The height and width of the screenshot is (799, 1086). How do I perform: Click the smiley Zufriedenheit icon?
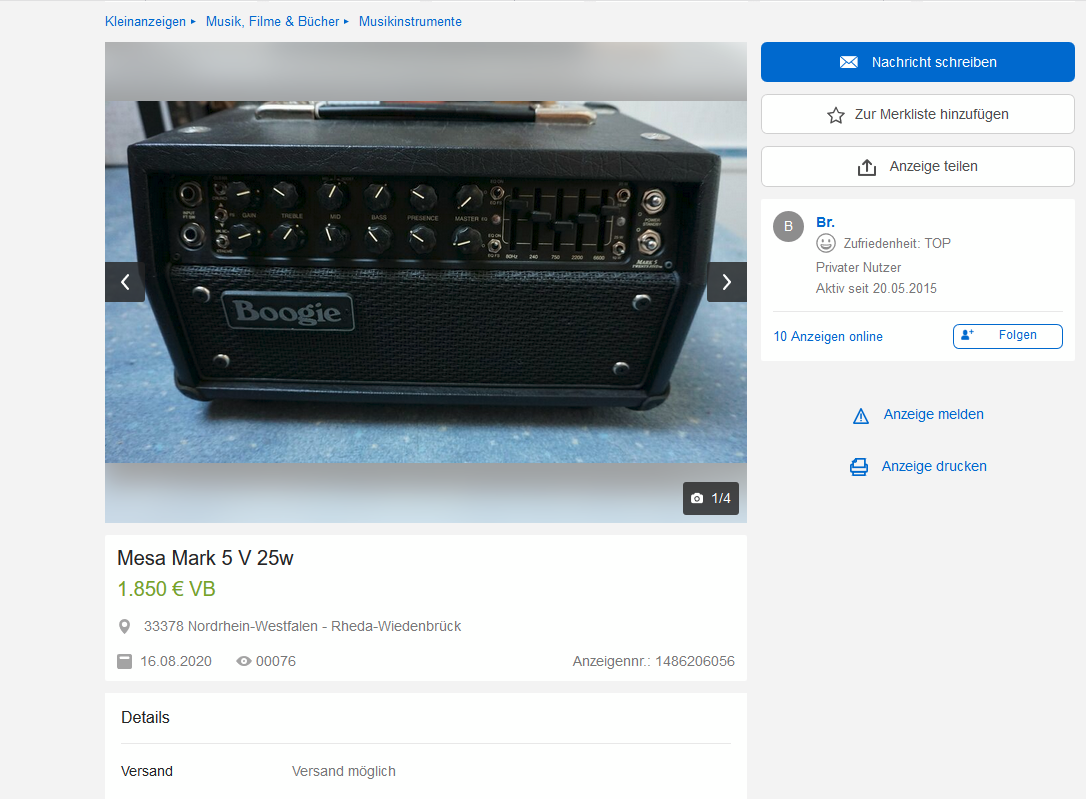point(826,243)
